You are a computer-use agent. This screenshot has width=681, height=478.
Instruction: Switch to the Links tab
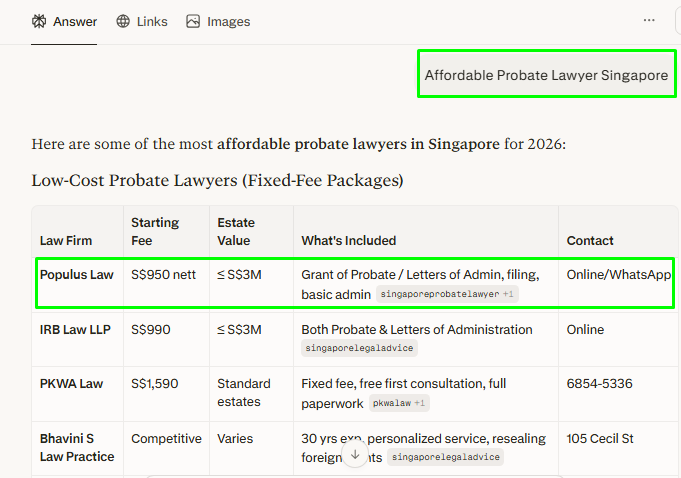pyautogui.click(x=151, y=21)
